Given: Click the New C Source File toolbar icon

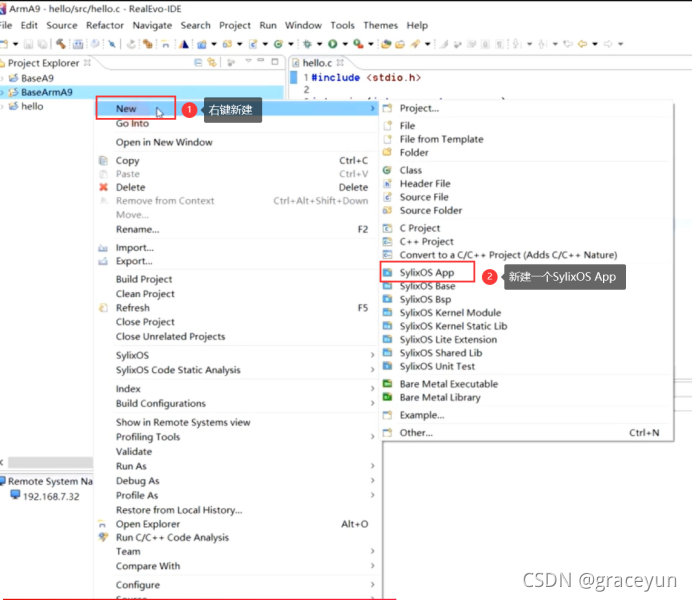Looking at the screenshot, I should (x=253, y=44).
